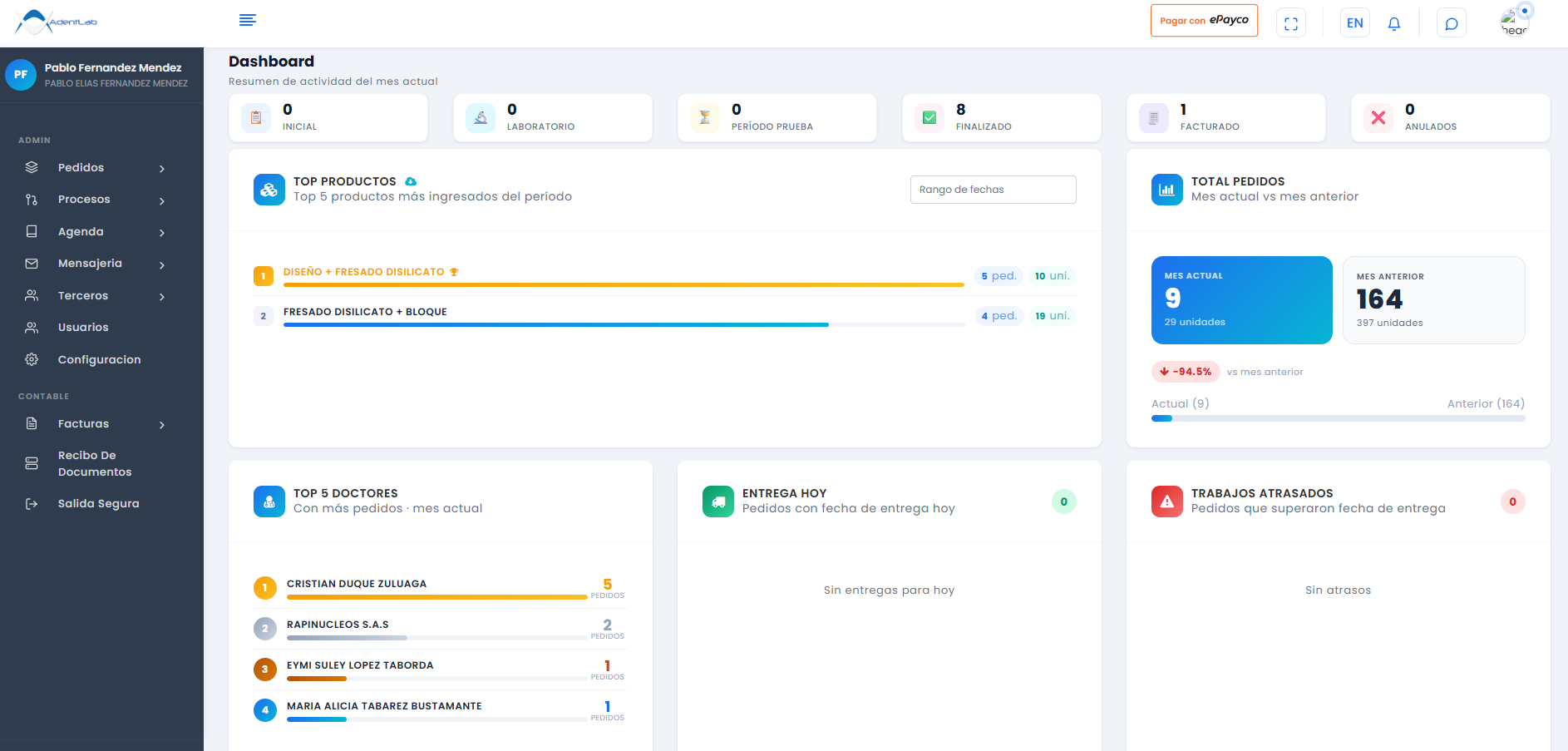Click the Inicial clipboard icon
The height and width of the screenshot is (751, 1568).
(x=256, y=118)
